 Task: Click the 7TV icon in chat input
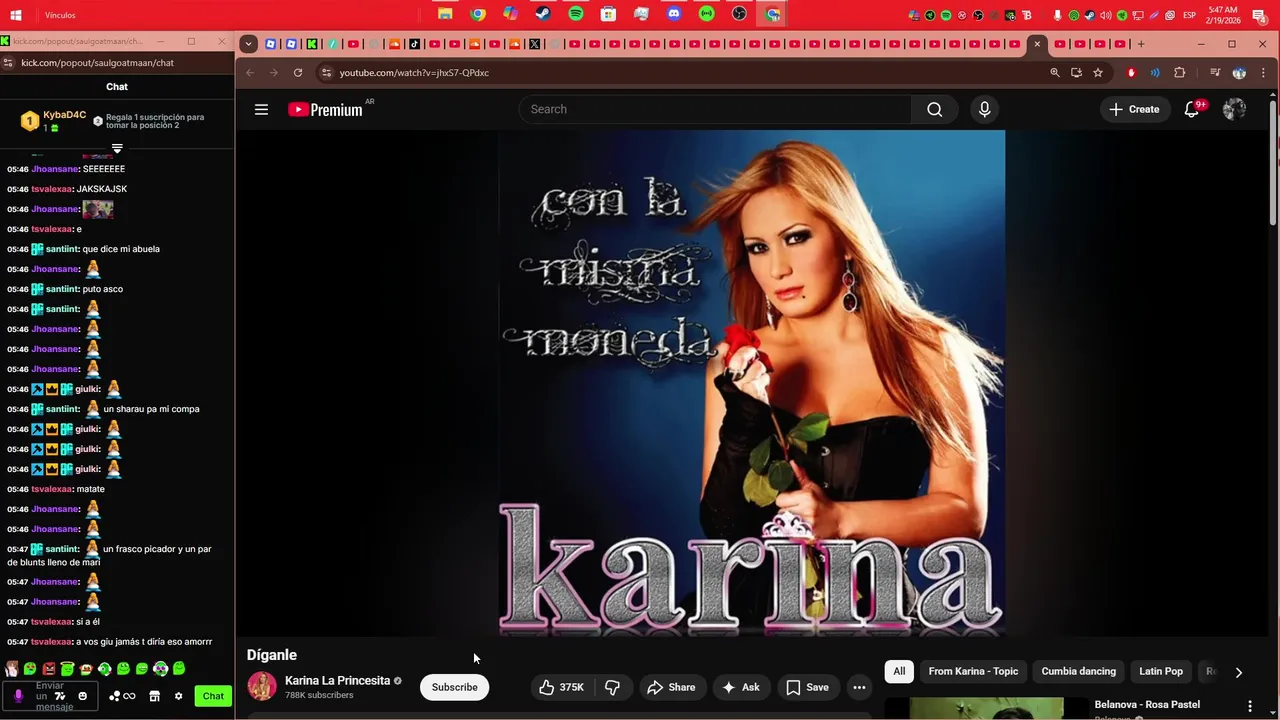click(x=60, y=696)
